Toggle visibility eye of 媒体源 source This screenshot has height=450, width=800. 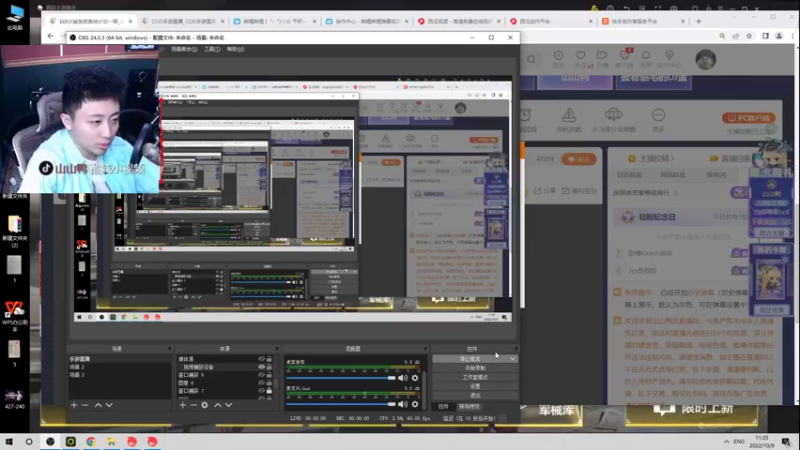262,359
